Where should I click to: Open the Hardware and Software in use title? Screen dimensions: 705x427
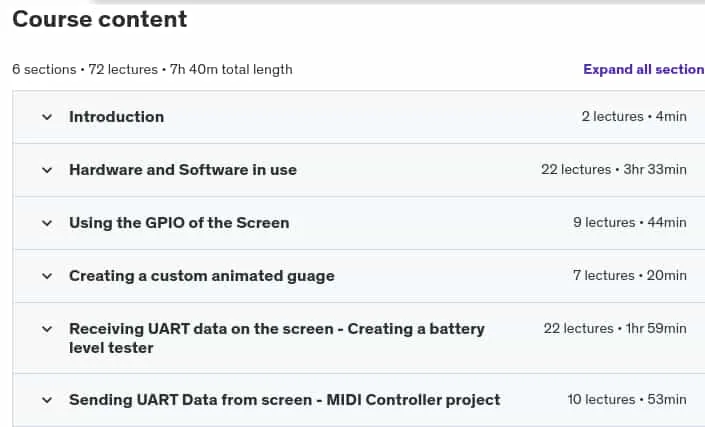[183, 170]
